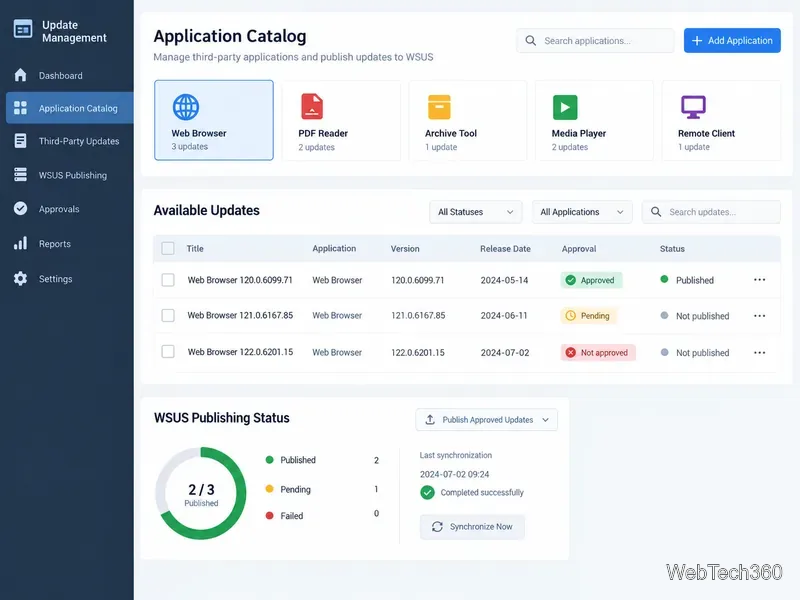Click the Synchronize Now button
800x600 pixels.
pos(472,527)
